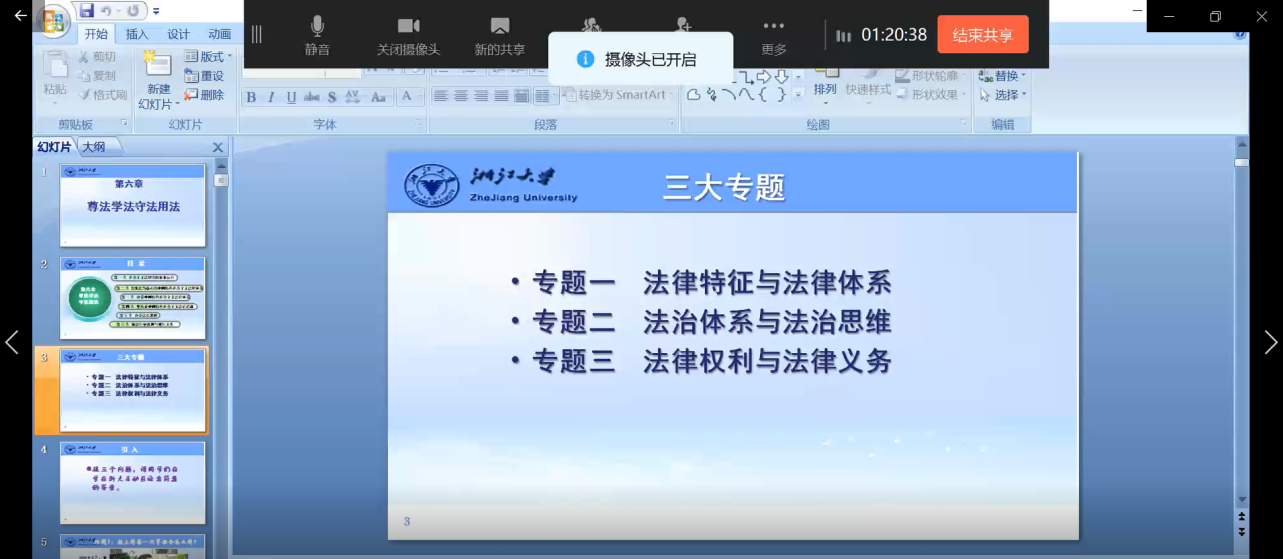Mute the microphone in meeting toolbar
The width and height of the screenshot is (1283, 559).
[x=317, y=35]
